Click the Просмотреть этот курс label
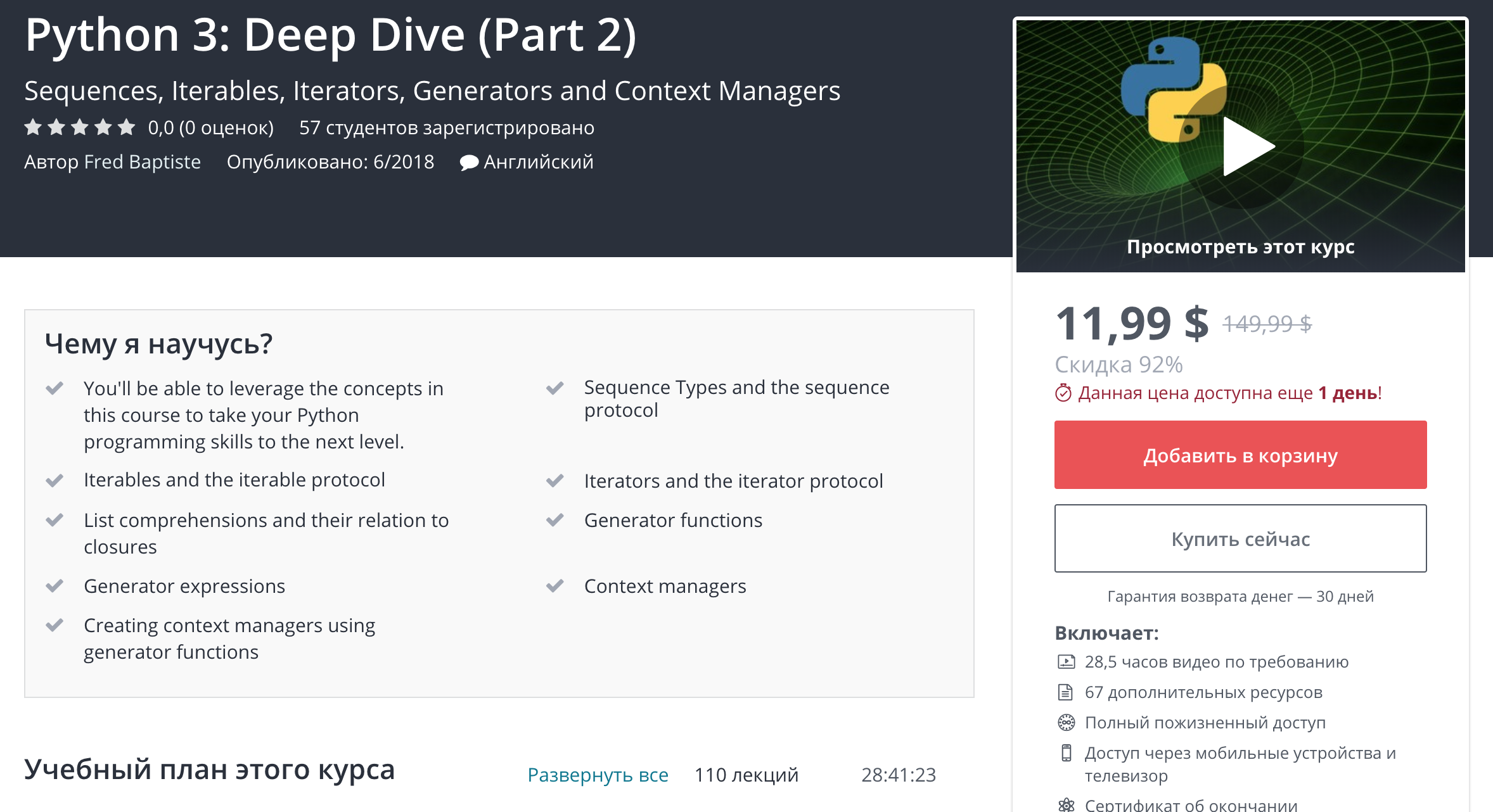The image size is (1493, 812). 1240,246
